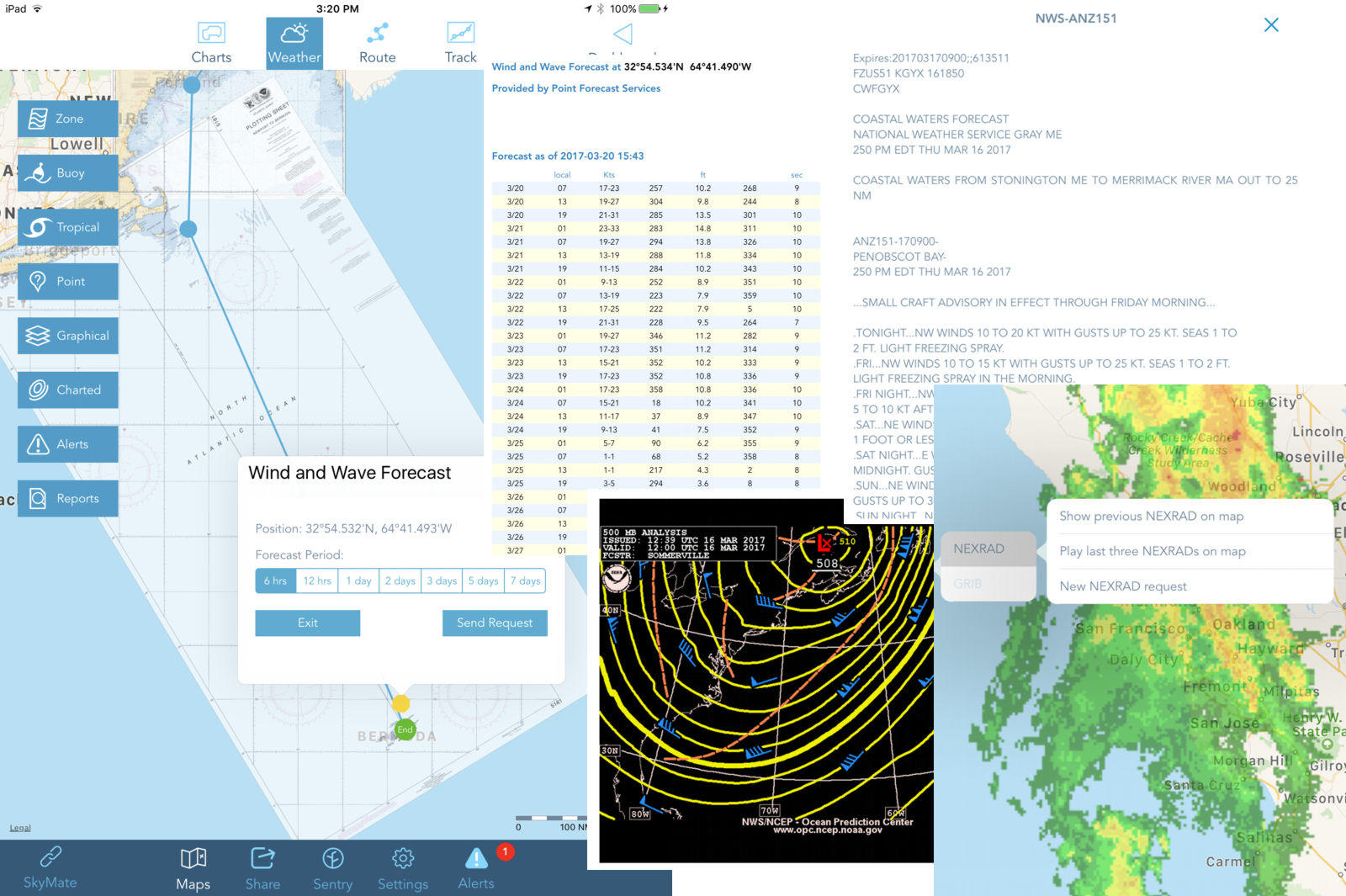Screen dimensions: 1346x896
Task: Click the battery indicator icon
Action: [649, 8]
